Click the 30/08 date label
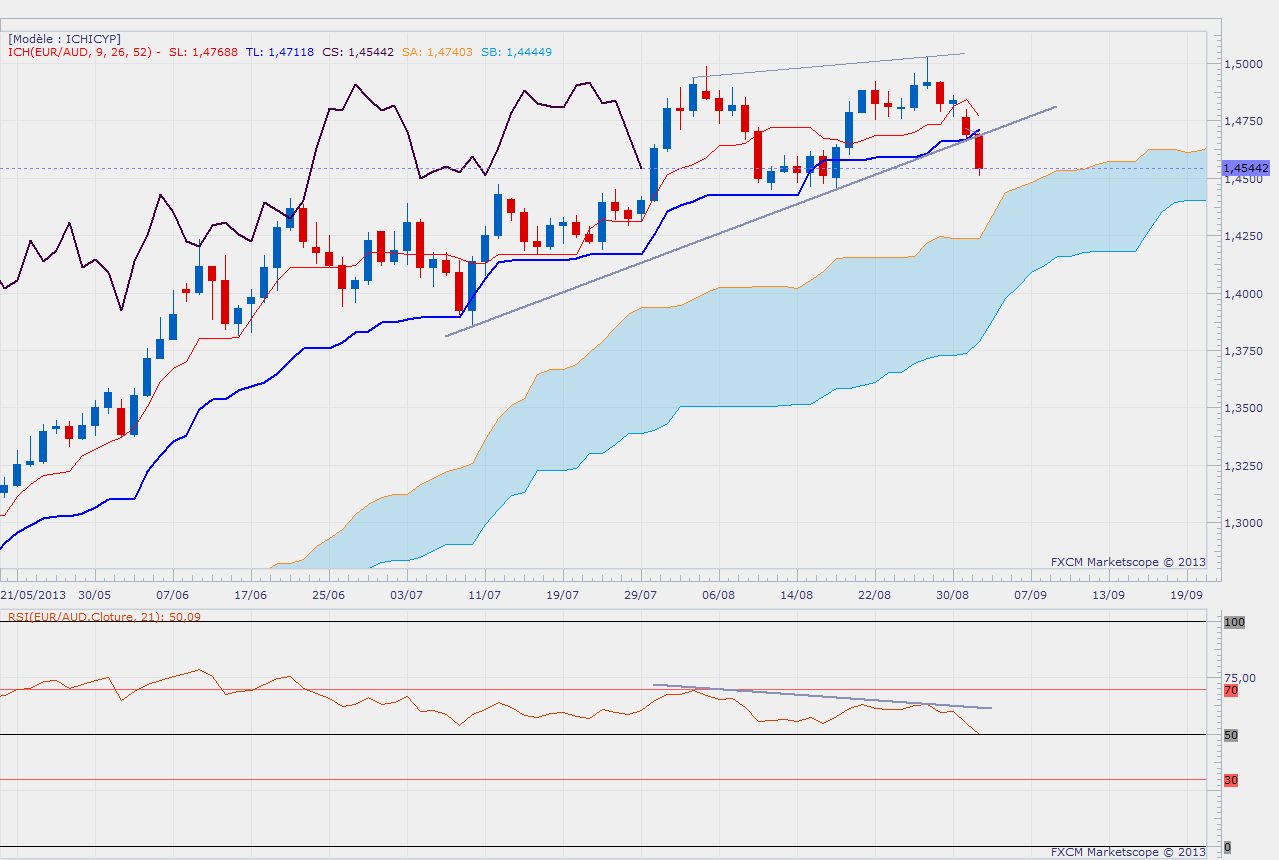Screen dimensions: 1279x860 (x=953, y=594)
